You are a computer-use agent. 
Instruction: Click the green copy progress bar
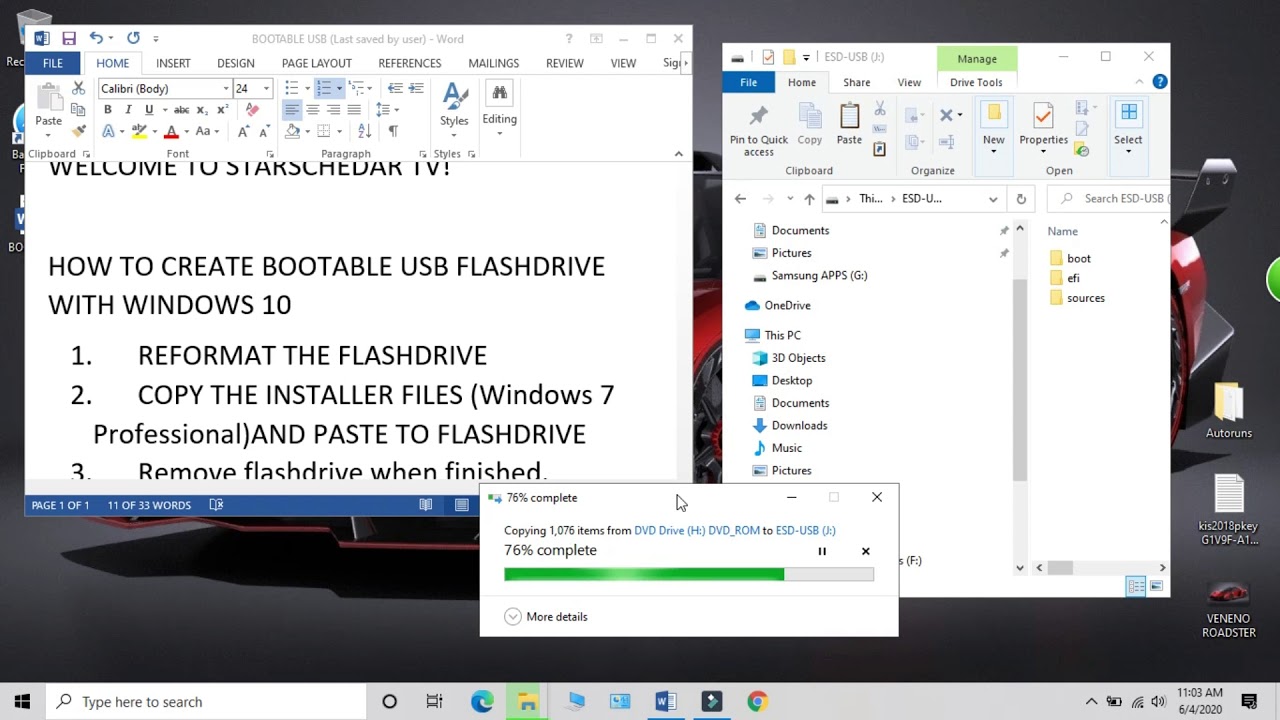pyautogui.click(x=689, y=574)
